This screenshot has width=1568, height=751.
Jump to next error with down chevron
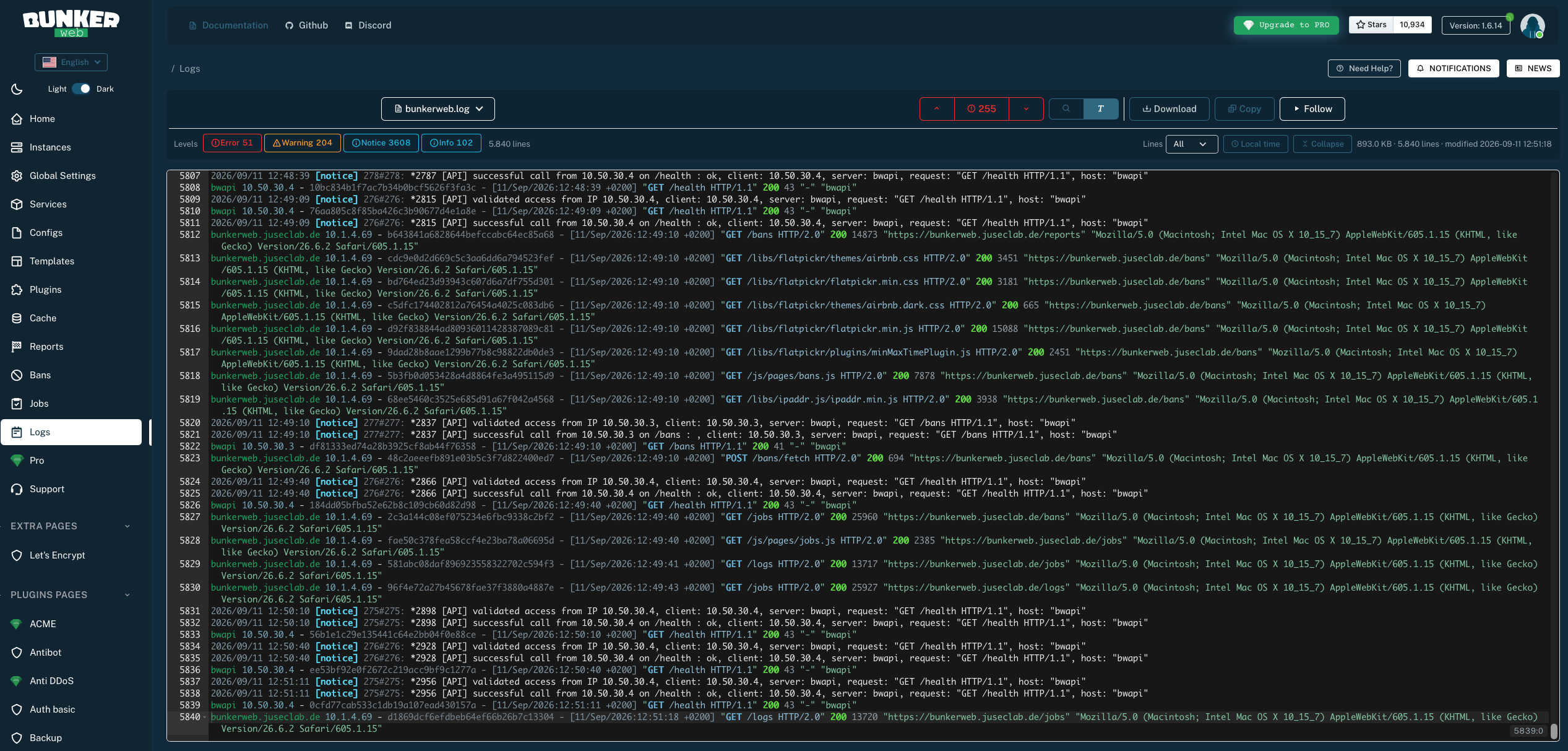click(x=1026, y=109)
